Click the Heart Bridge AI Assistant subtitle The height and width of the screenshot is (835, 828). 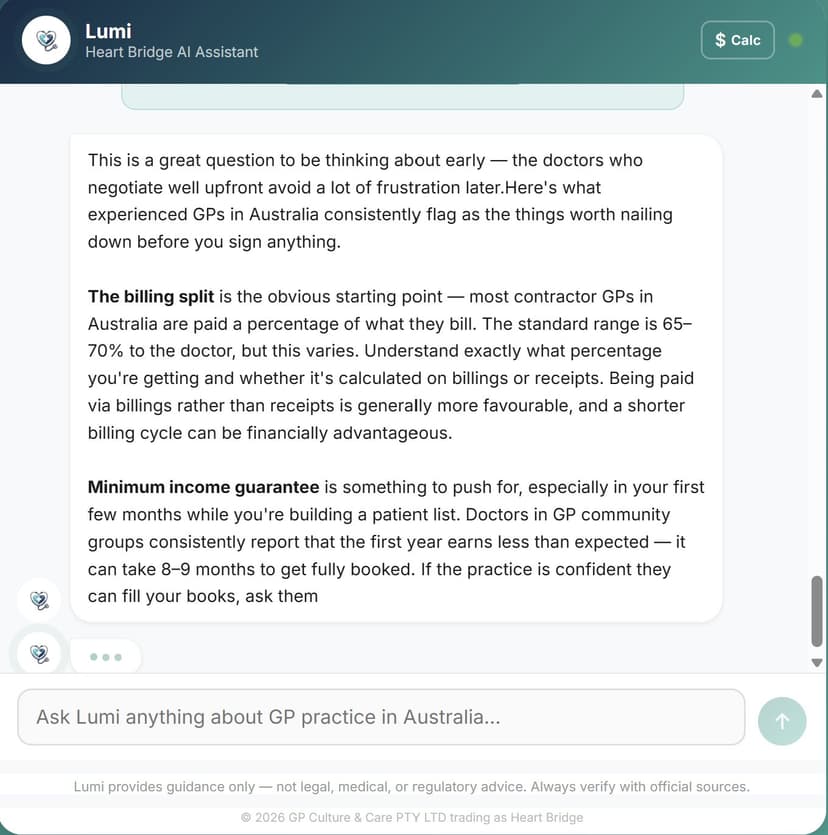(171, 52)
